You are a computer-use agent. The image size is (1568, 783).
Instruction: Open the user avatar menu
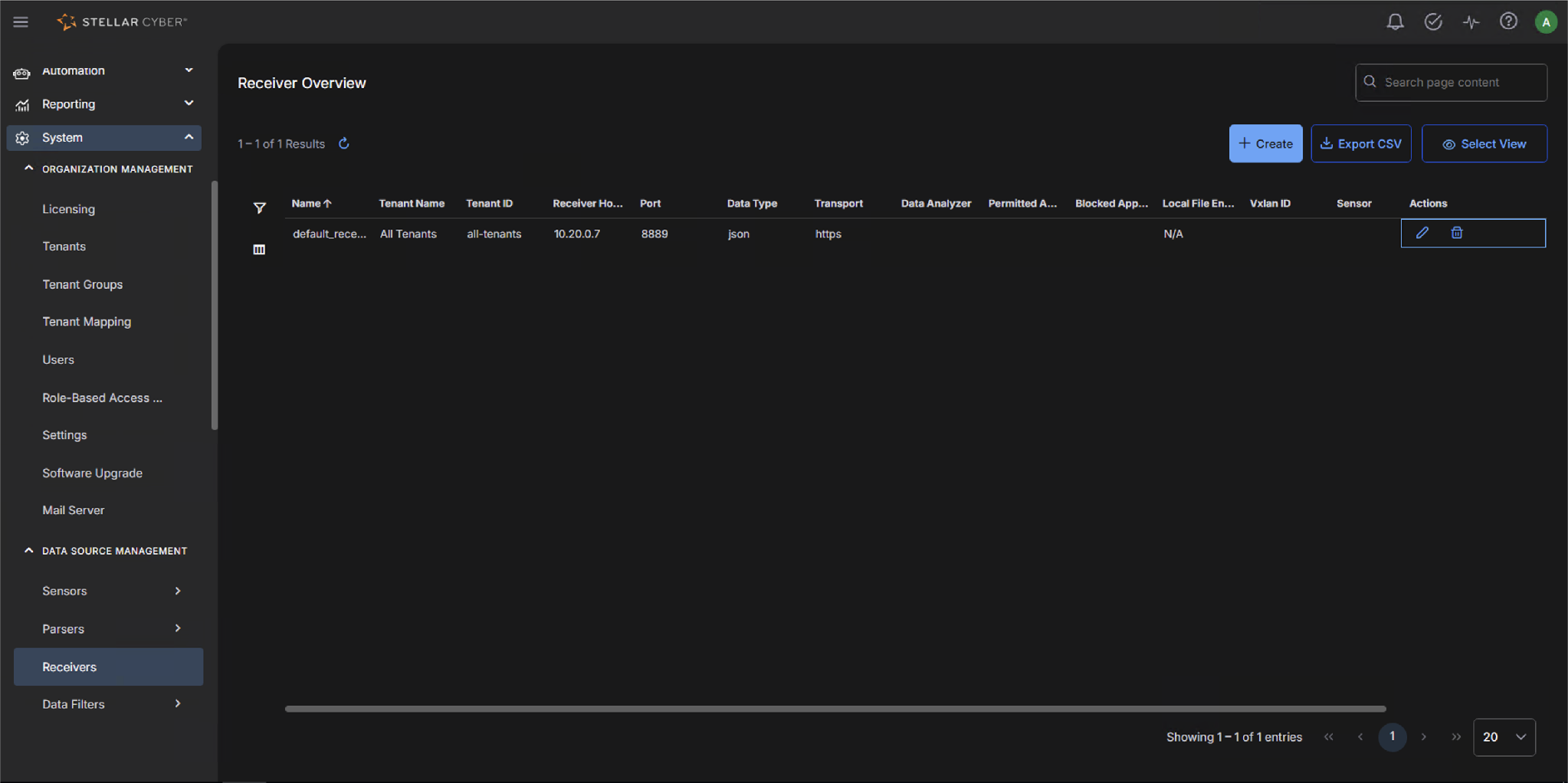1546,22
